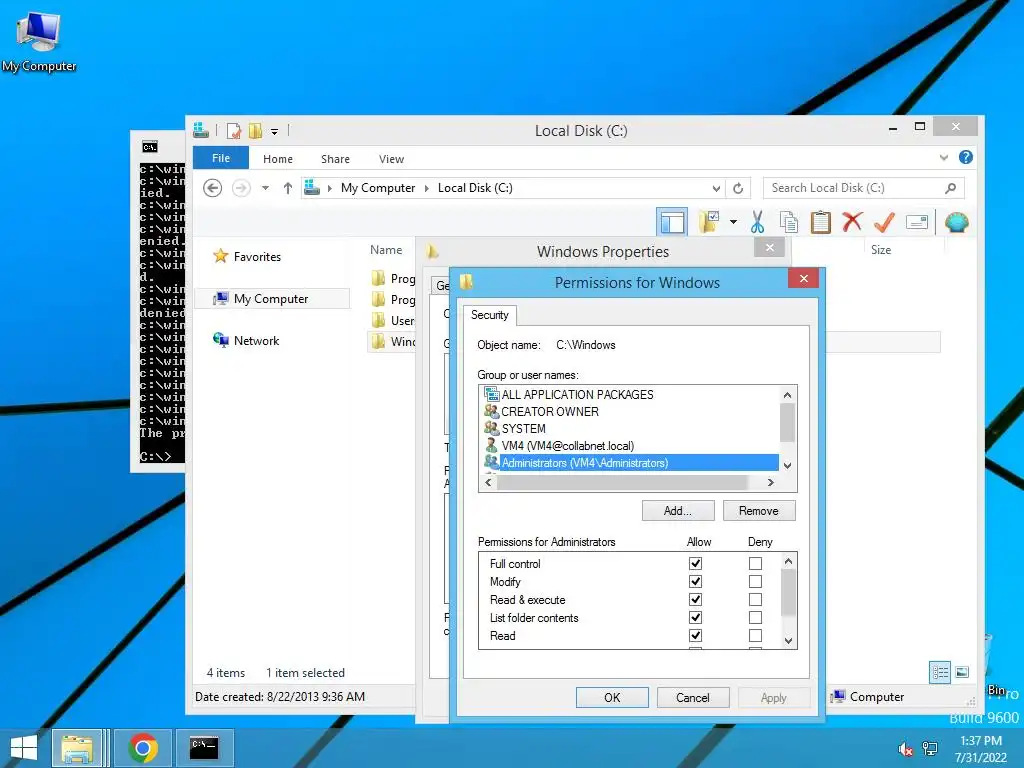Toggle Modify Allow checkbox
The width and height of the screenshot is (1024, 768).
(696, 581)
